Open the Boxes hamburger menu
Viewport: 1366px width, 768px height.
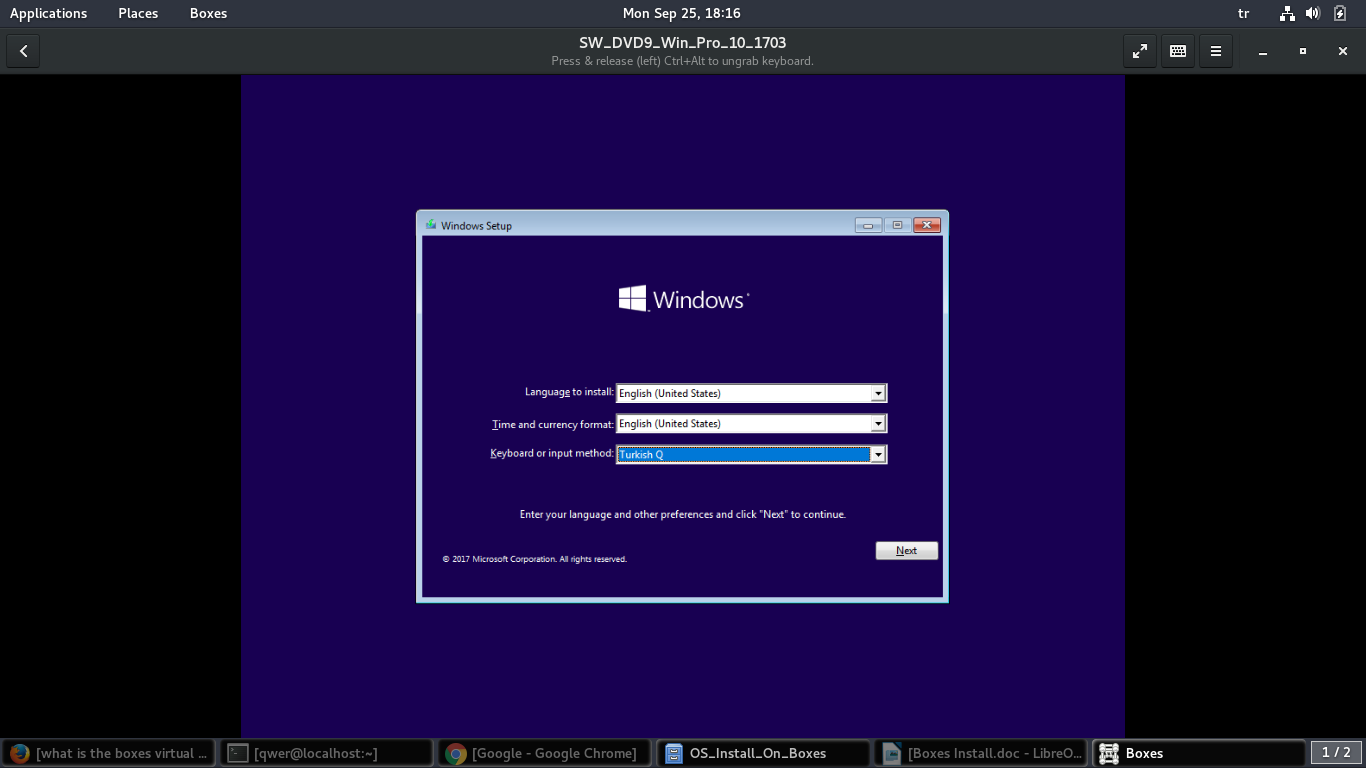pyautogui.click(x=1215, y=51)
